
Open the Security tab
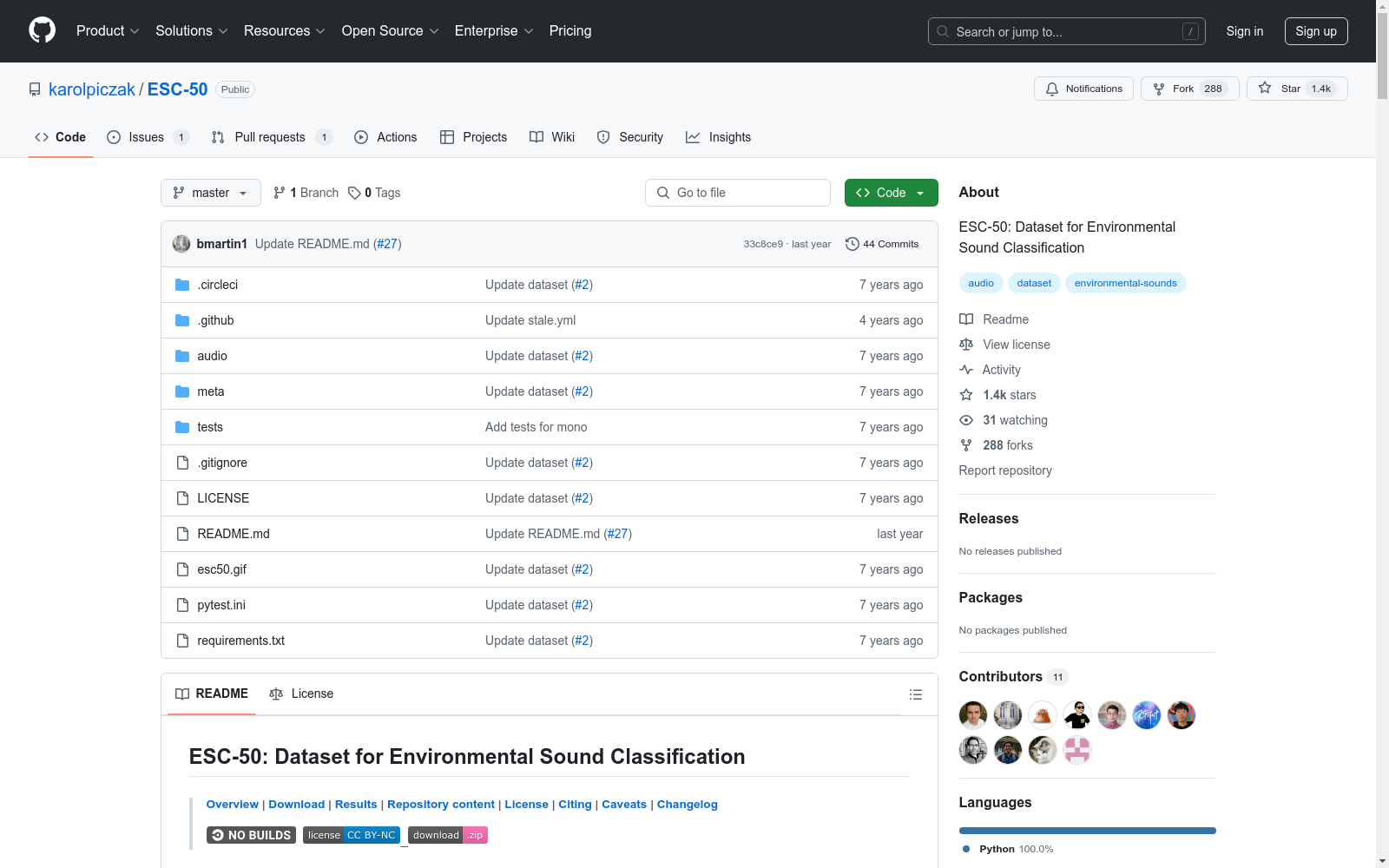pos(630,137)
